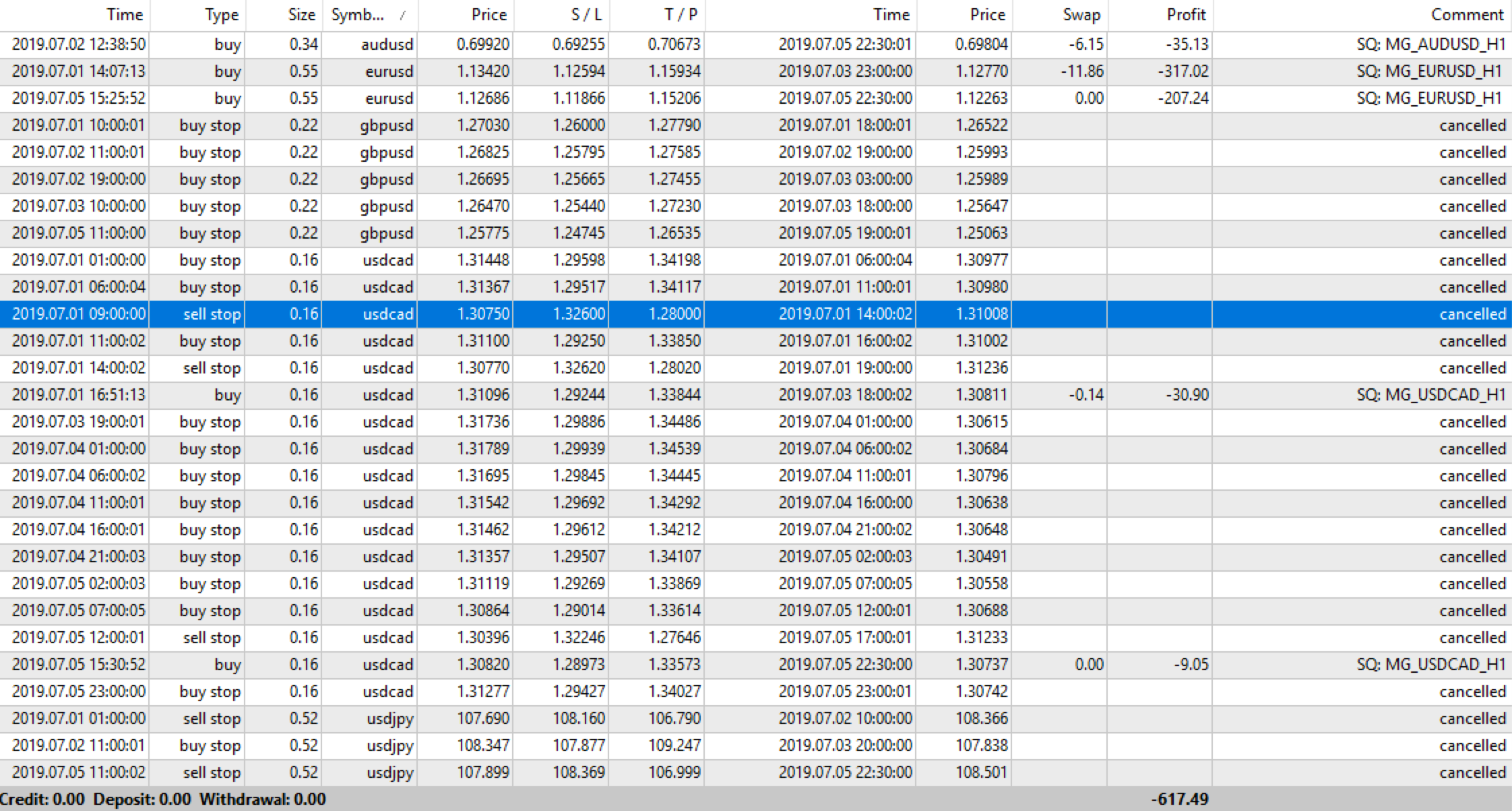
Task: Select the audusd buy trade row
Action: 387,44
